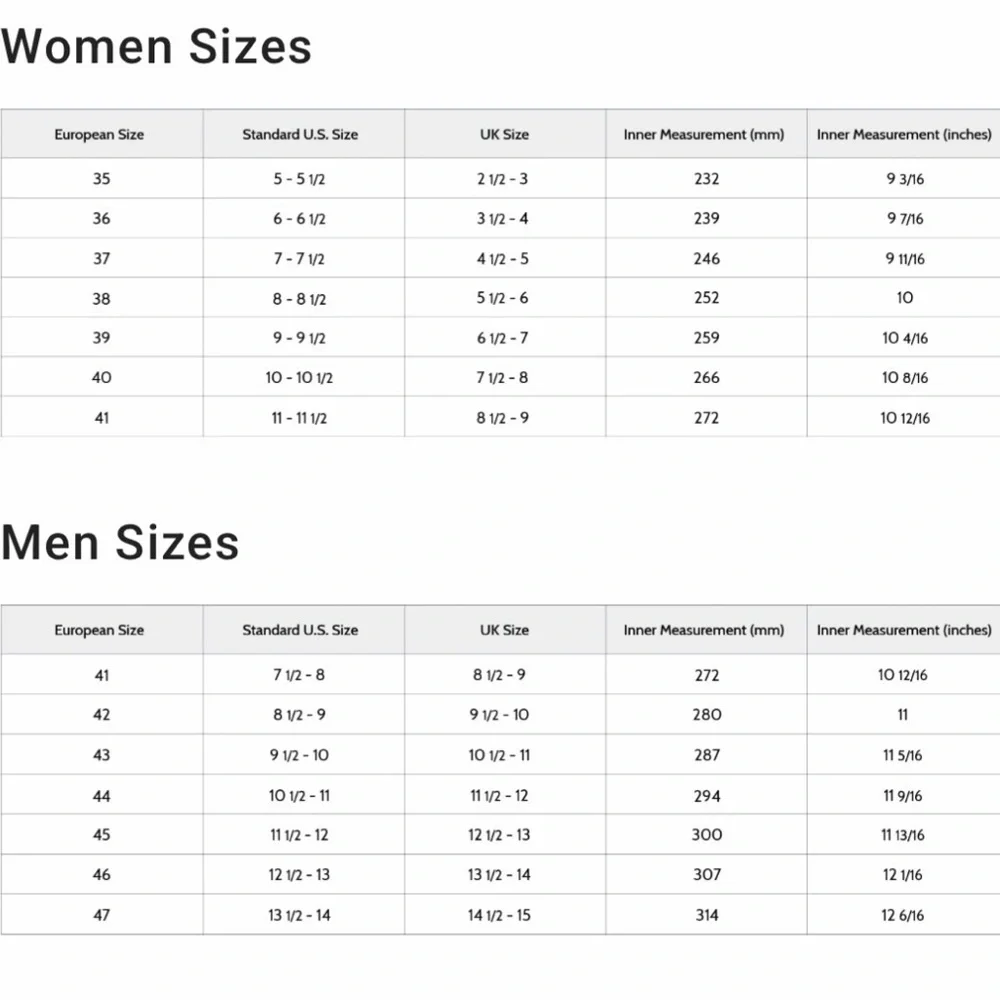Click the 280 mm measurement cell
This screenshot has height=1000, width=1000.
click(706, 715)
